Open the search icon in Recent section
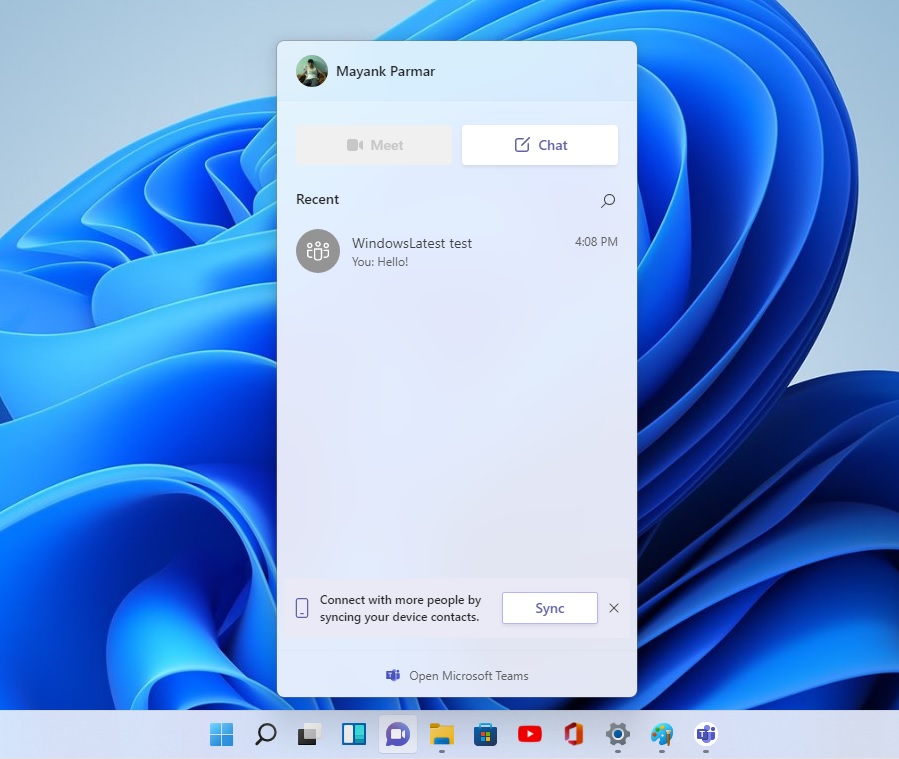 click(x=607, y=200)
